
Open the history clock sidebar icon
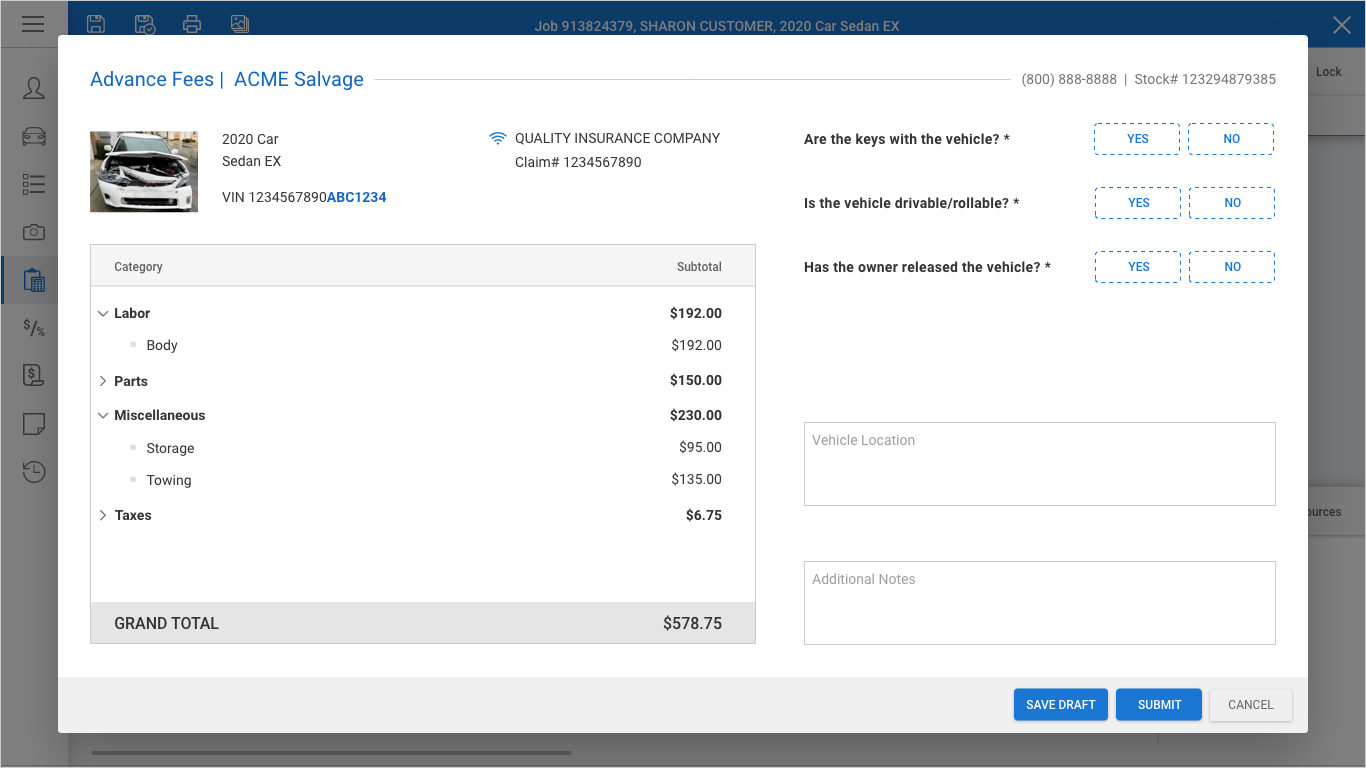34,471
